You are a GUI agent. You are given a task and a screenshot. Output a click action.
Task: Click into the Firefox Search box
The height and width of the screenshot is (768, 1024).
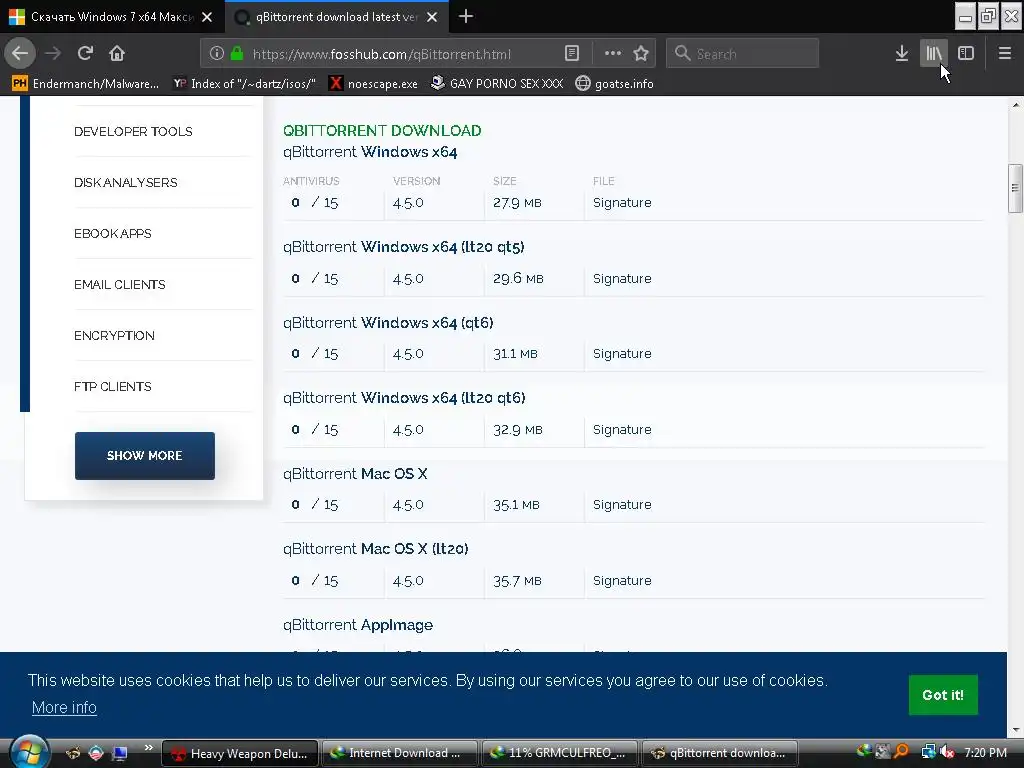743,54
